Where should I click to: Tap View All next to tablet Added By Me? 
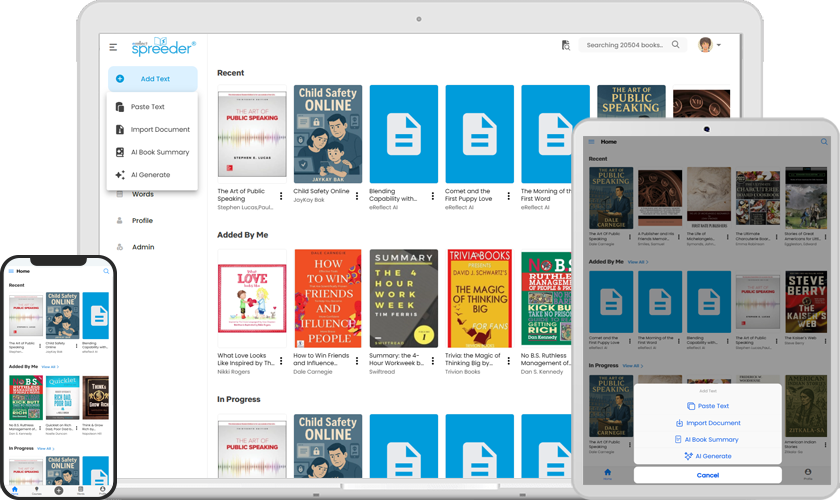coord(638,262)
